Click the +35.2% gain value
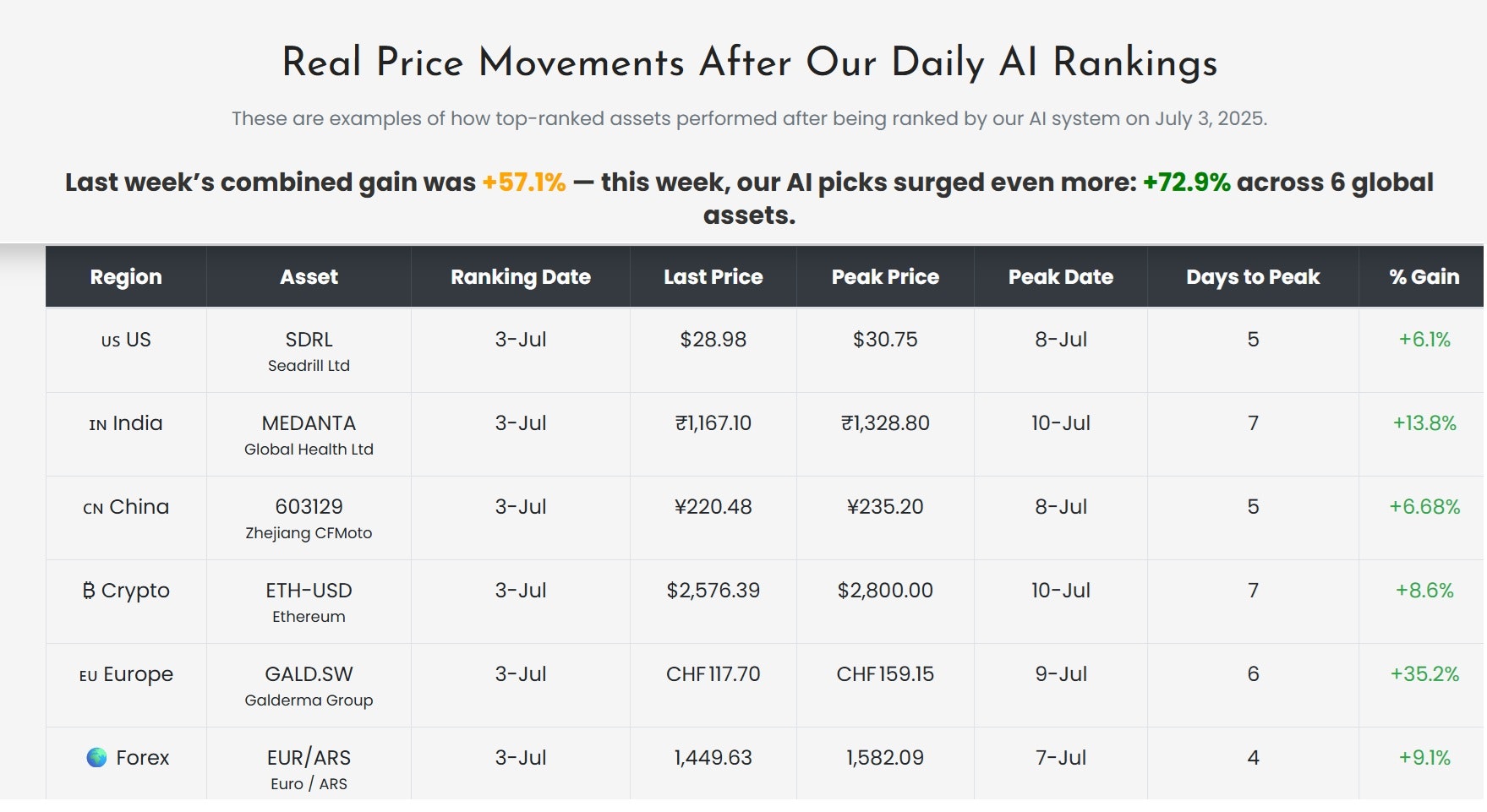The image size is (1487, 812). click(1424, 674)
